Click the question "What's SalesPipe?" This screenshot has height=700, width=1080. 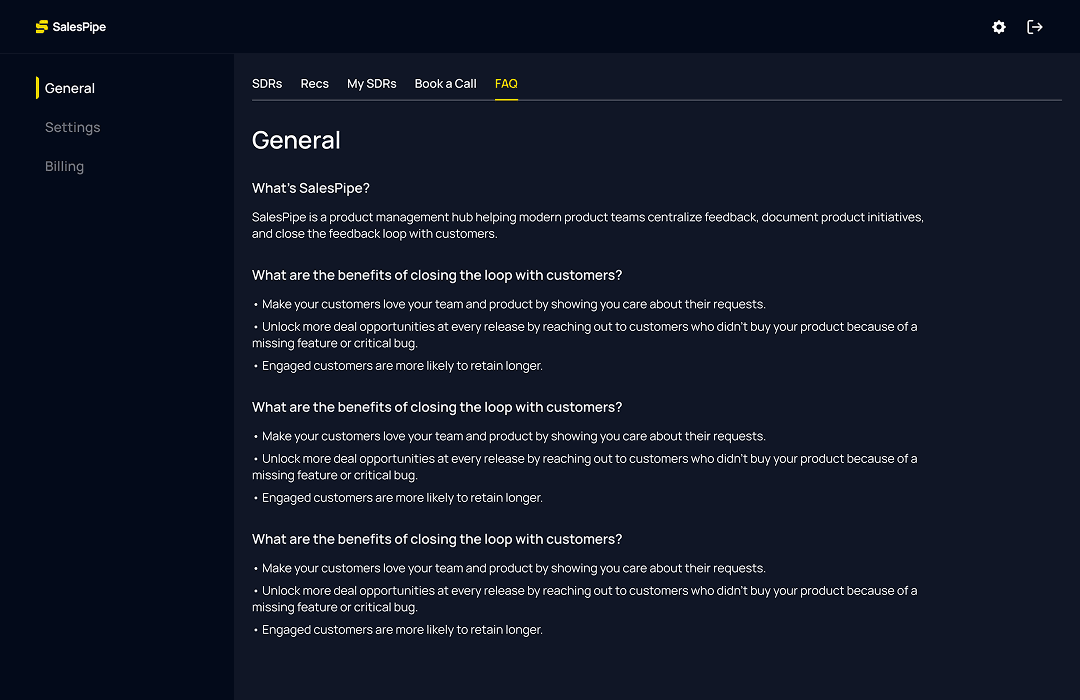click(311, 187)
